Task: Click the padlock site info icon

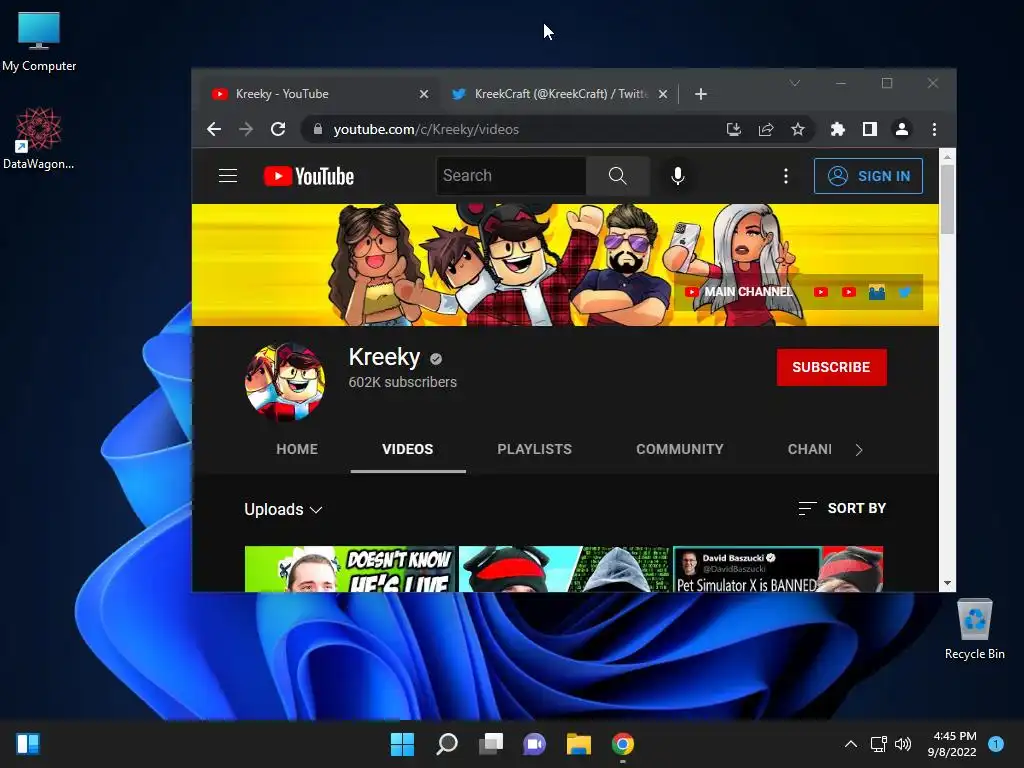Action: (317, 129)
